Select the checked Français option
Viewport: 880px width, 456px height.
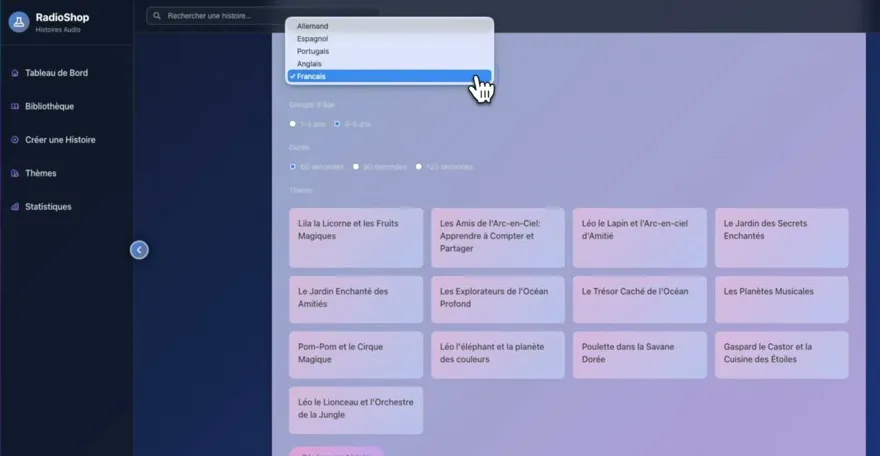(389, 76)
